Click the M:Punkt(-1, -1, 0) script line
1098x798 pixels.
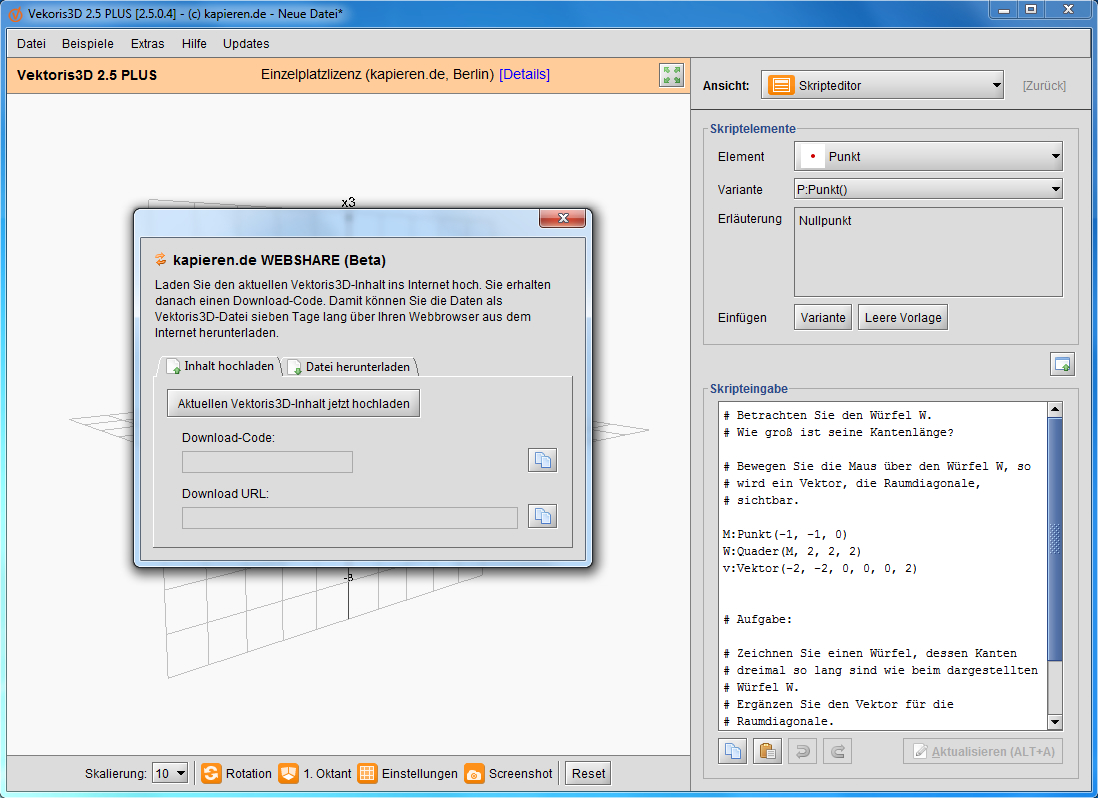785,534
